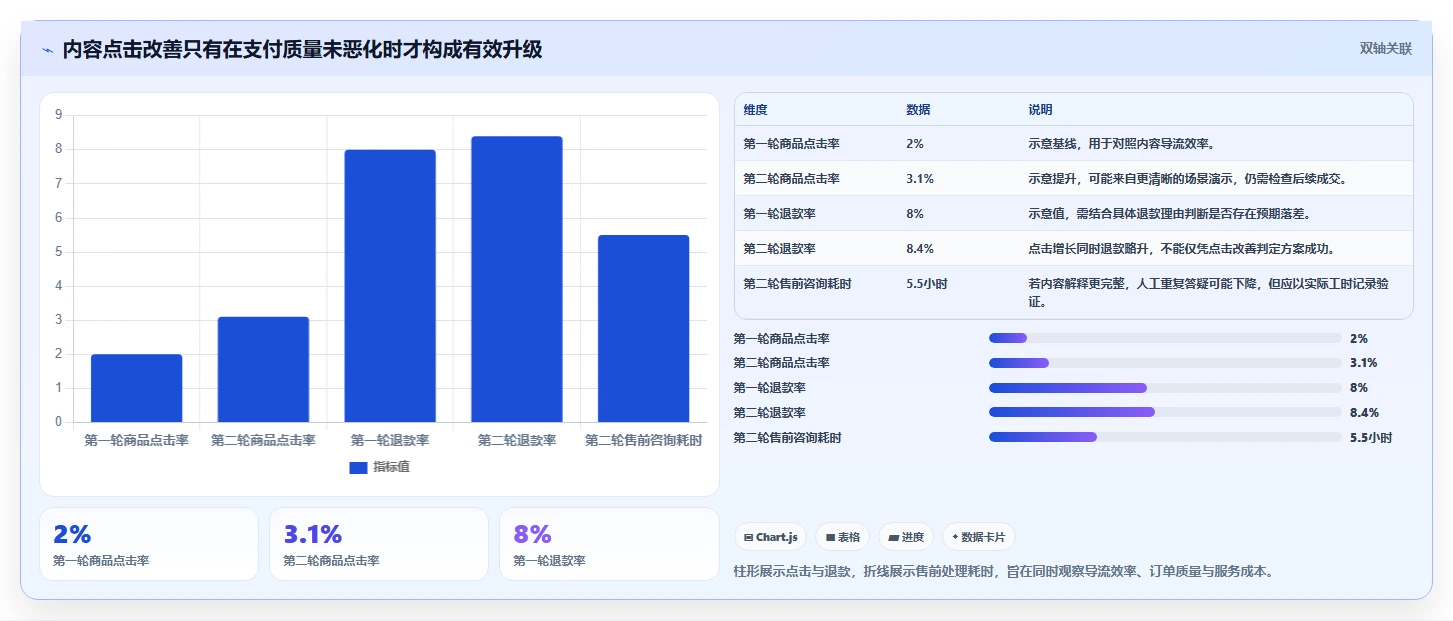Click the 第二轮退款率 bar in the chart
Image resolution: width=1453 pixels, height=621 pixels.
coord(517,279)
